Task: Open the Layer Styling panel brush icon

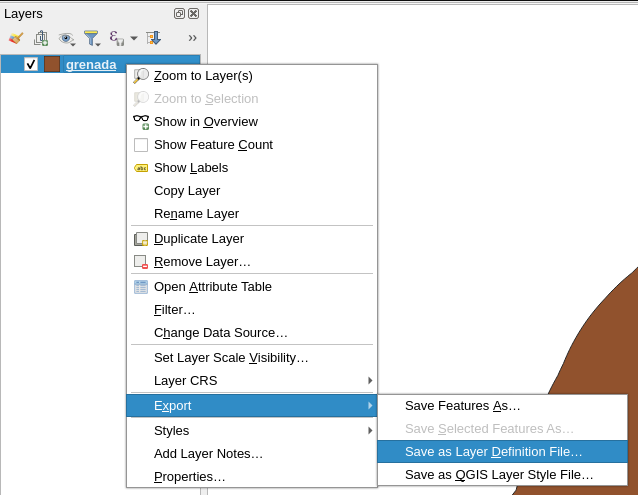Action: (16, 38)
